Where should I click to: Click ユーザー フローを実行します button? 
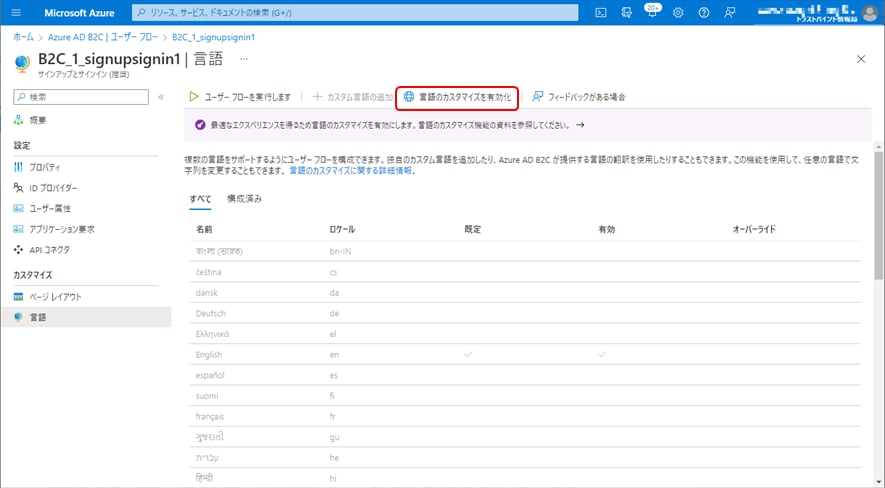point(240,97)
